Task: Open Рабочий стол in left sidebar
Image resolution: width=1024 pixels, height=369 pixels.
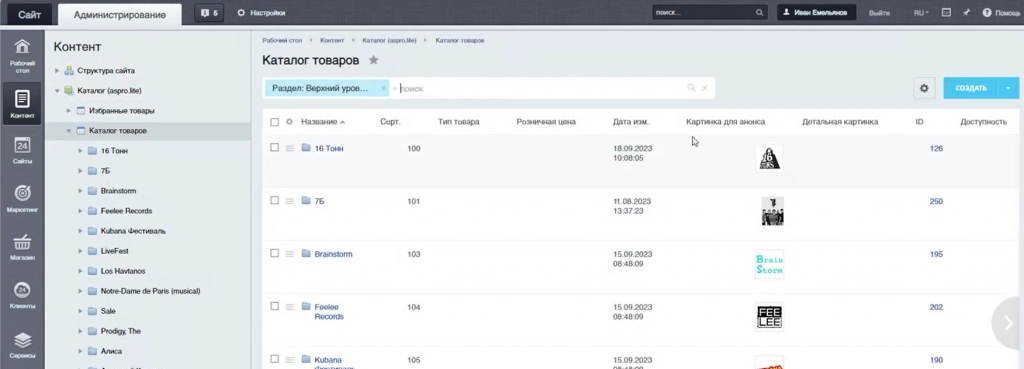Action: tap(22, 56)
